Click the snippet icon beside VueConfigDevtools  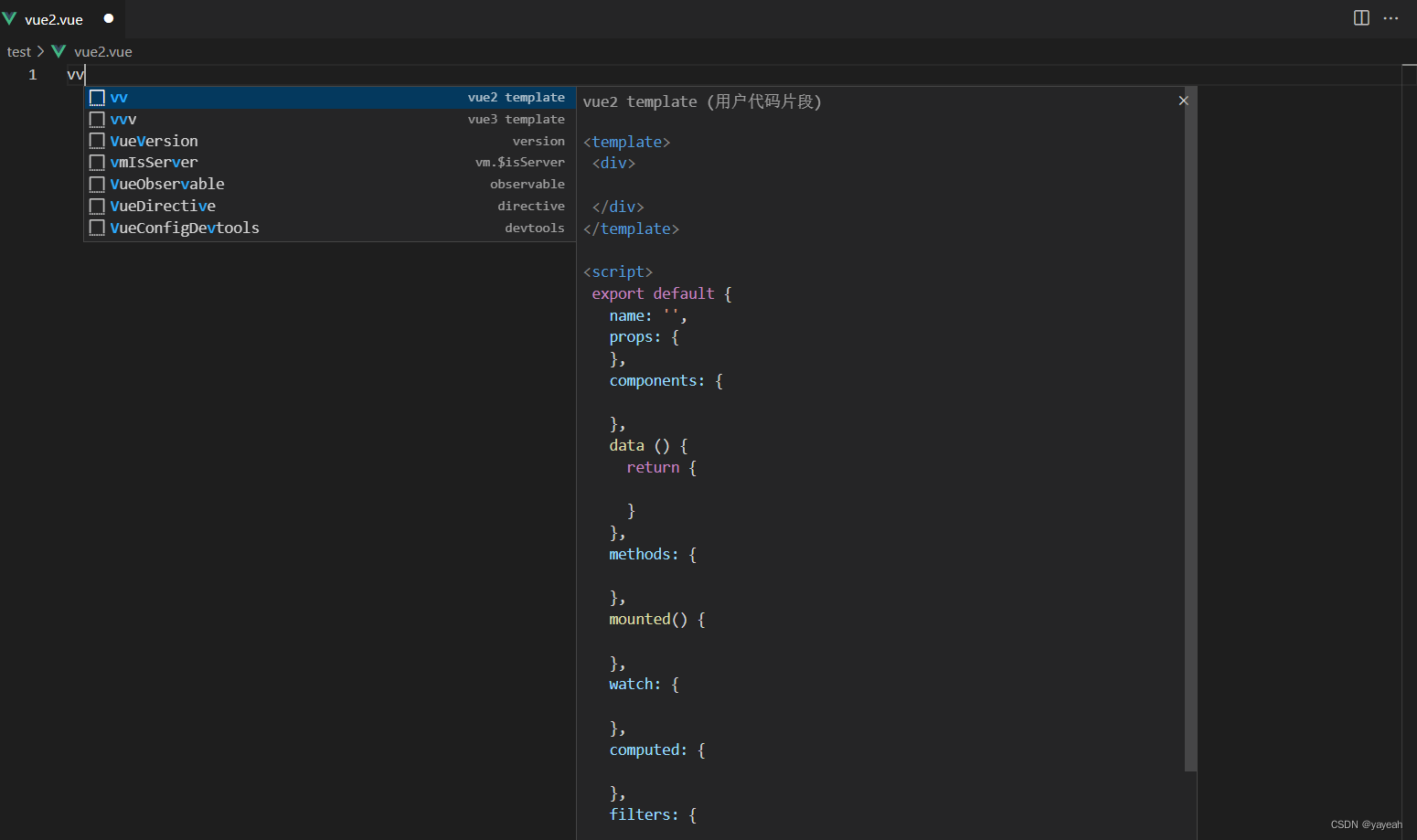click(x=97, y=229)
